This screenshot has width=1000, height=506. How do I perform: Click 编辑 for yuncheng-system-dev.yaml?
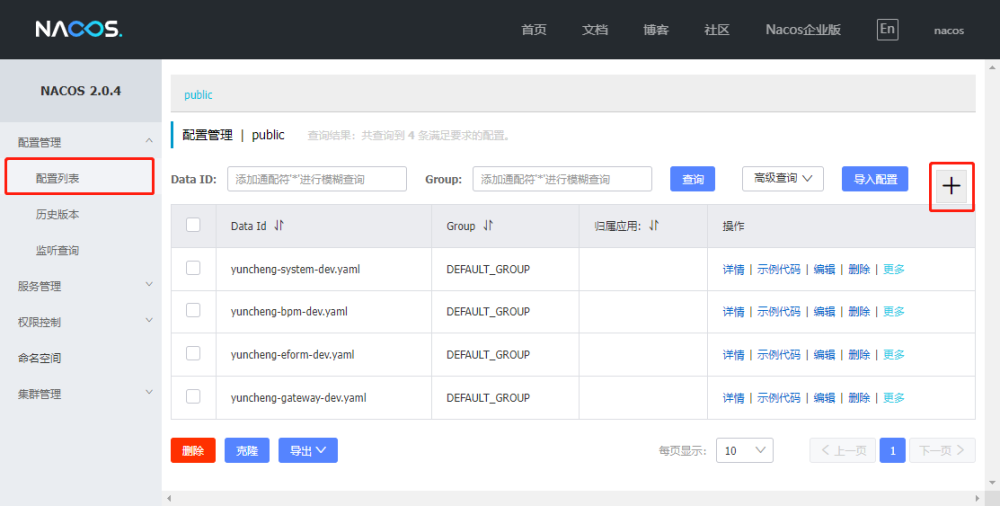point(825,269)
